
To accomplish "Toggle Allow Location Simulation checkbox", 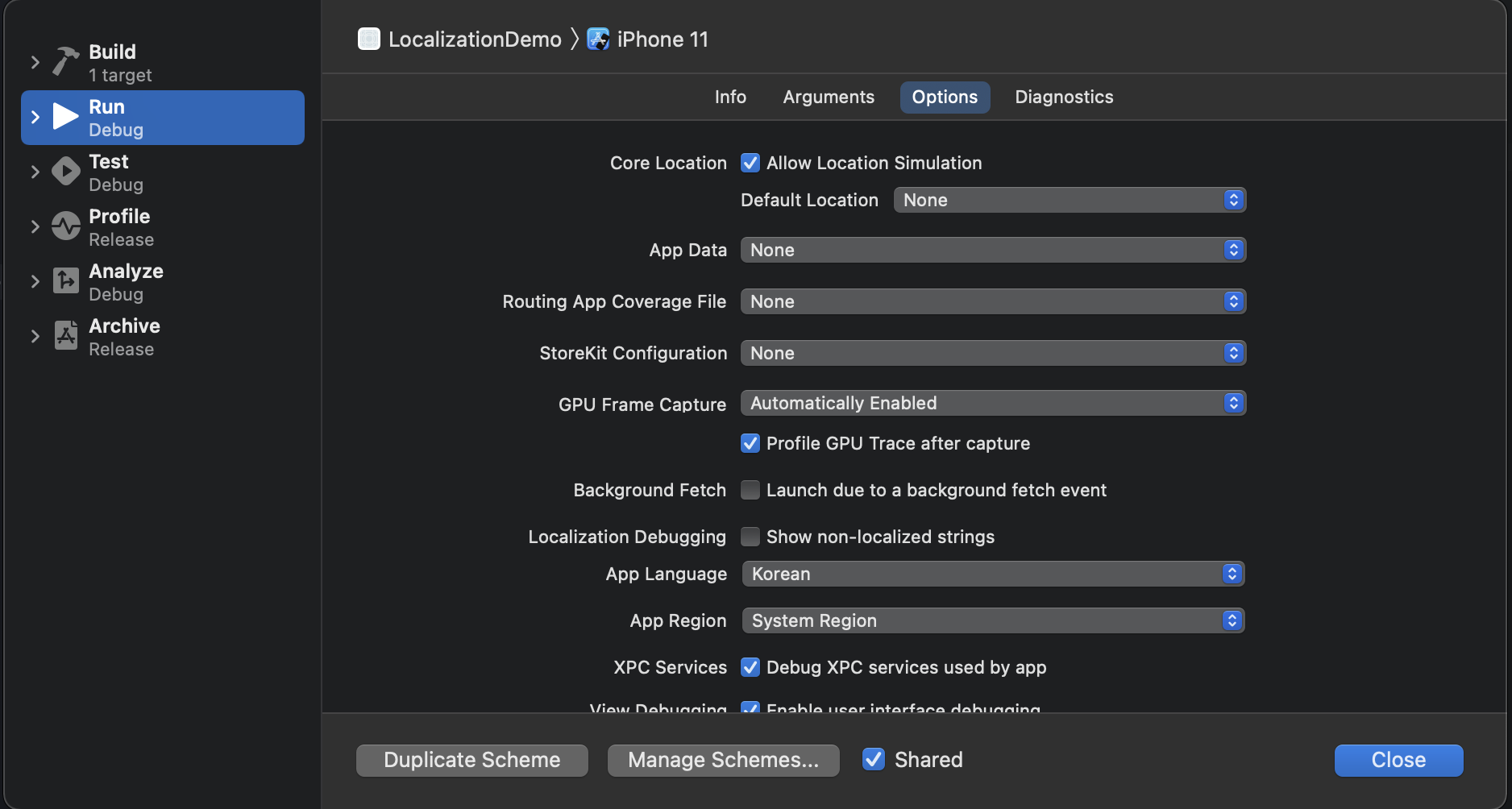I will click(750, 163).
